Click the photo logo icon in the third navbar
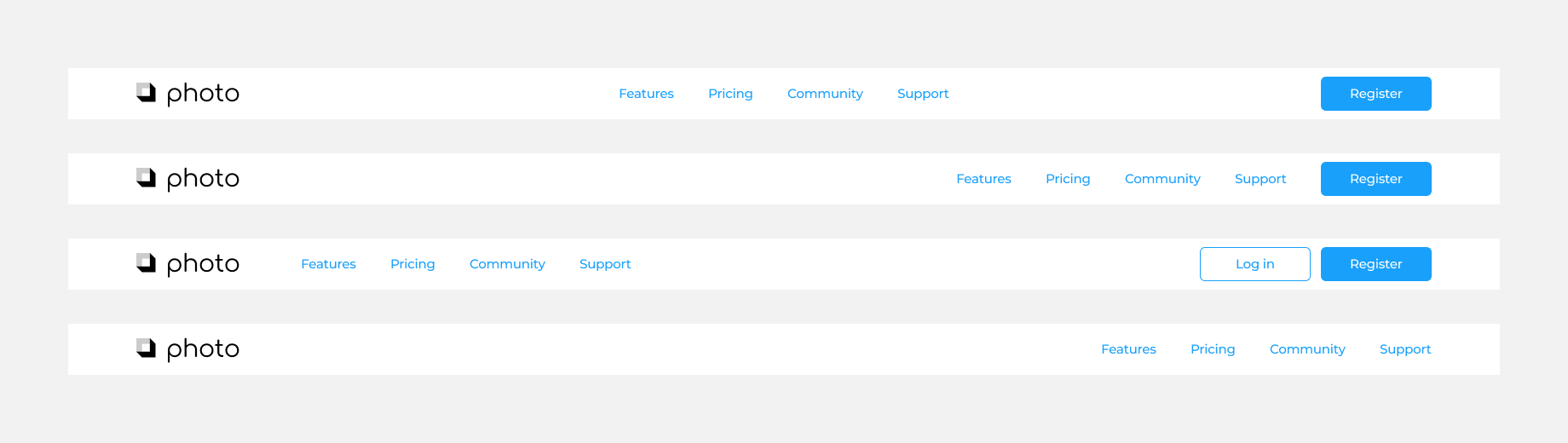The height and width of the screenshot is (443, 1568). (x=147, y=263)
